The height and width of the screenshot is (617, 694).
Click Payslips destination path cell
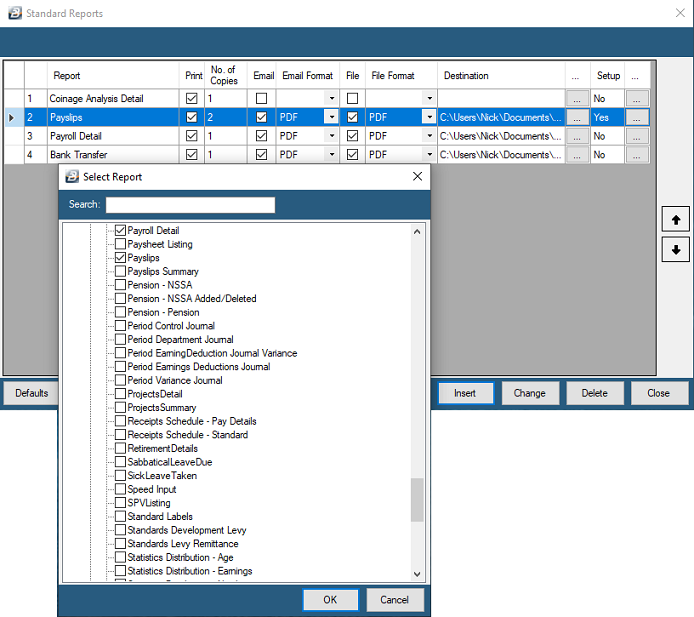tap(501, 117)
